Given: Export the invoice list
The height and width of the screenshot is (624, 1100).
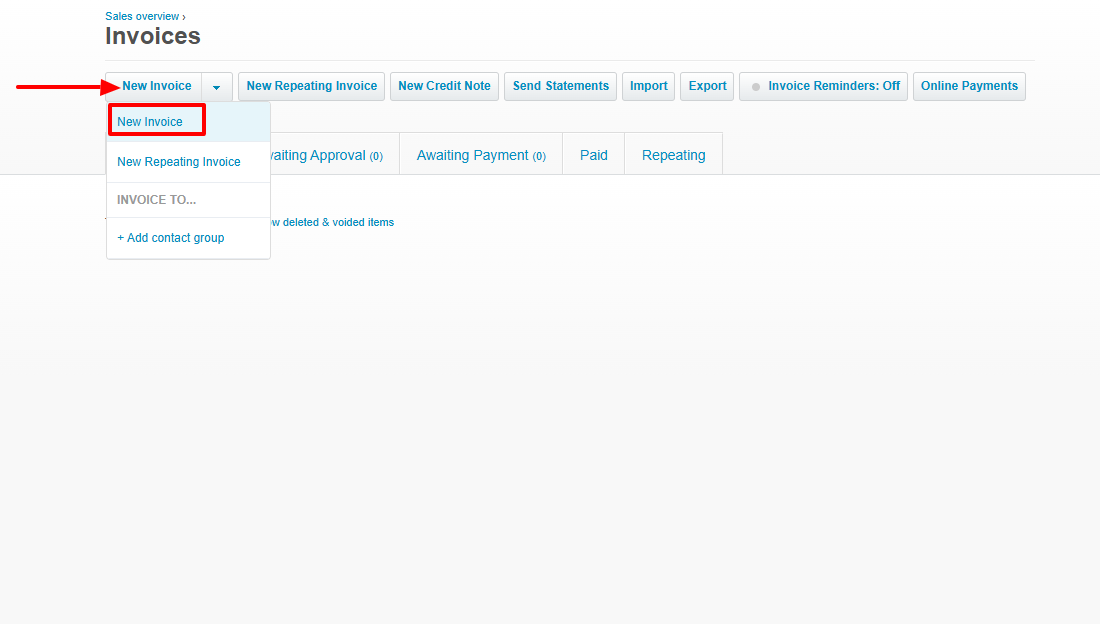Looking at the screenshot, I should (706, 86).
